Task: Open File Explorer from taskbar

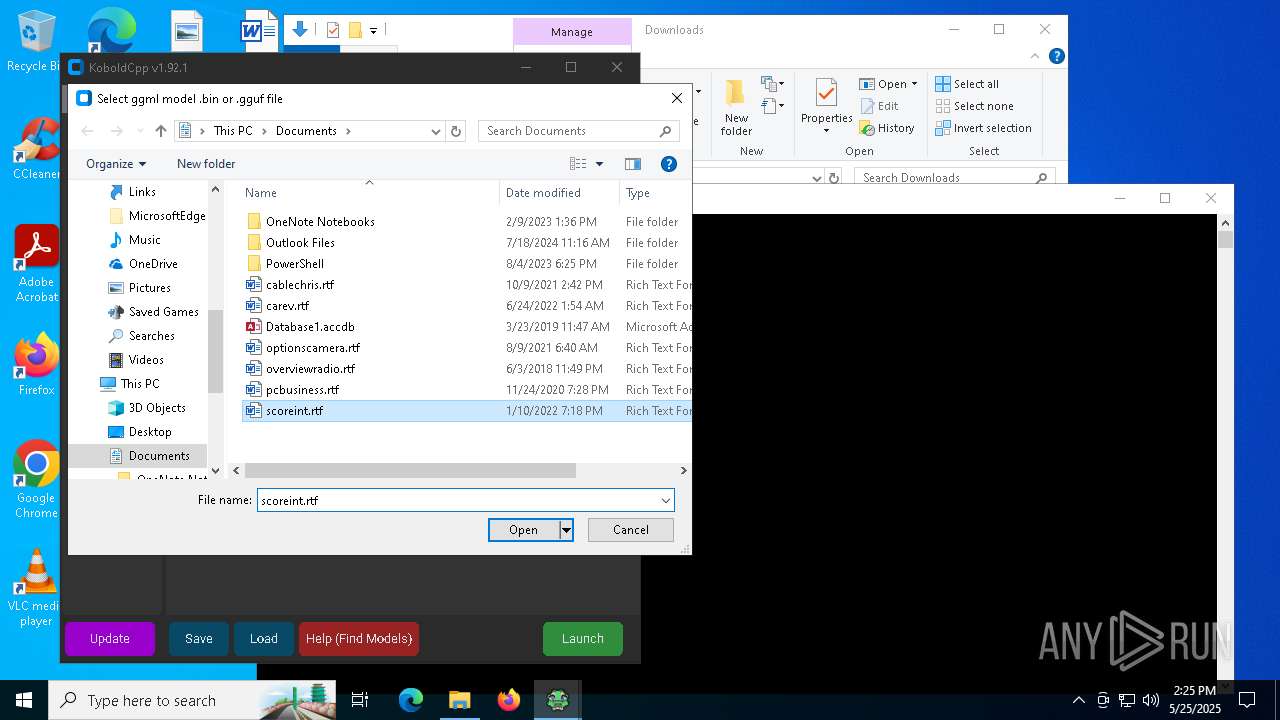Action: tap(460, 700)
